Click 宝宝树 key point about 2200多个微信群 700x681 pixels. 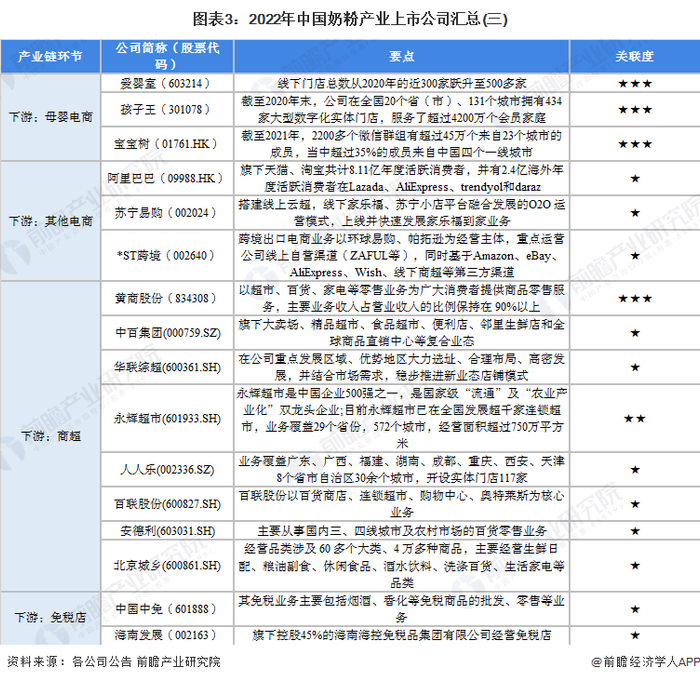[x=401, y=144]
